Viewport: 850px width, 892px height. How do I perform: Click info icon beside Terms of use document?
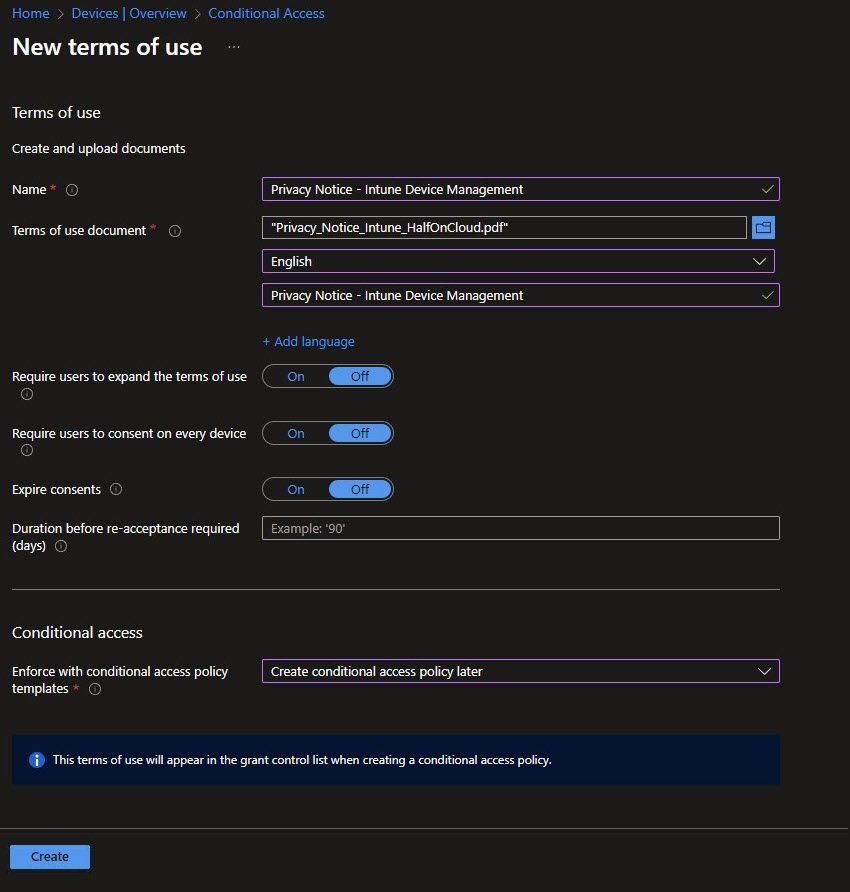pos(175,231)
